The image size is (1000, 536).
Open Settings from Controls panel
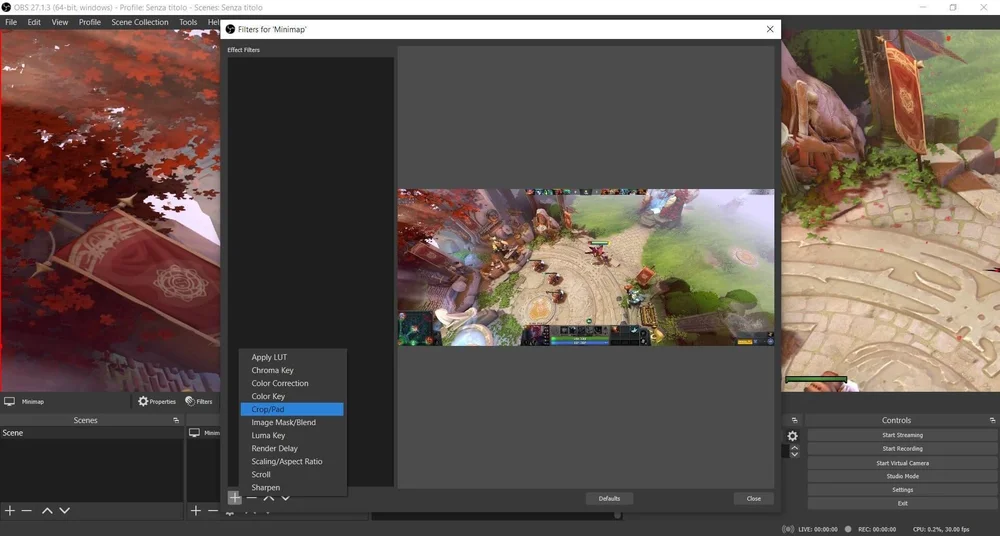click(902, 490)
